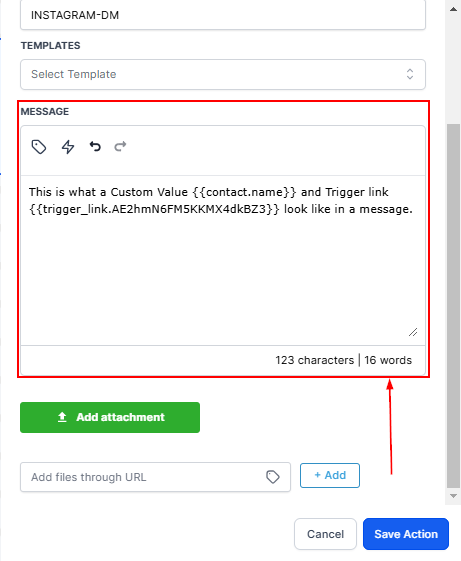Click the scrollbar up arrow
The height and width of the screenshot is (561, 461).
click(453, 9)
